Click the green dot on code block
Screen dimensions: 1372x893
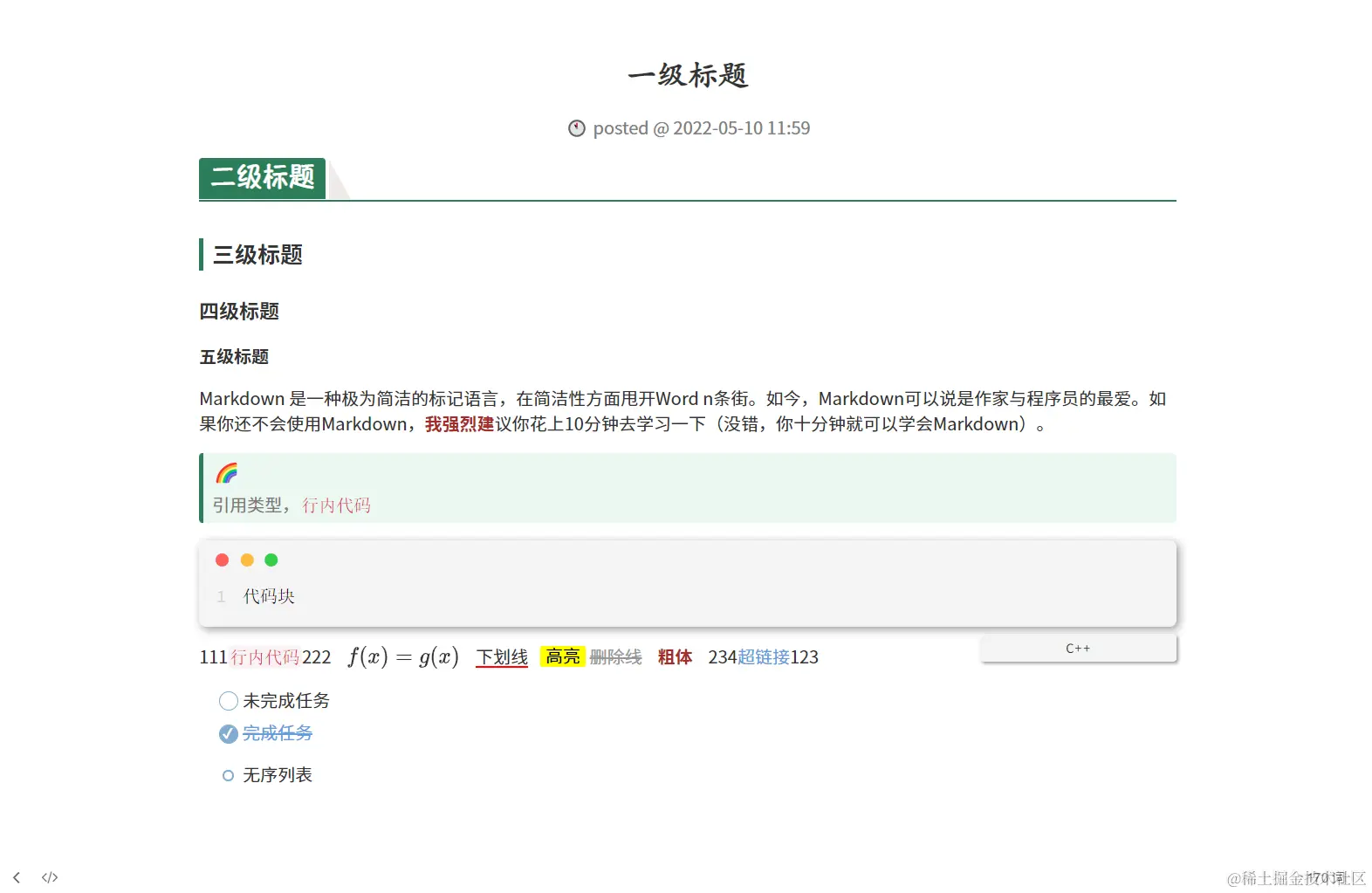point(271,560)
